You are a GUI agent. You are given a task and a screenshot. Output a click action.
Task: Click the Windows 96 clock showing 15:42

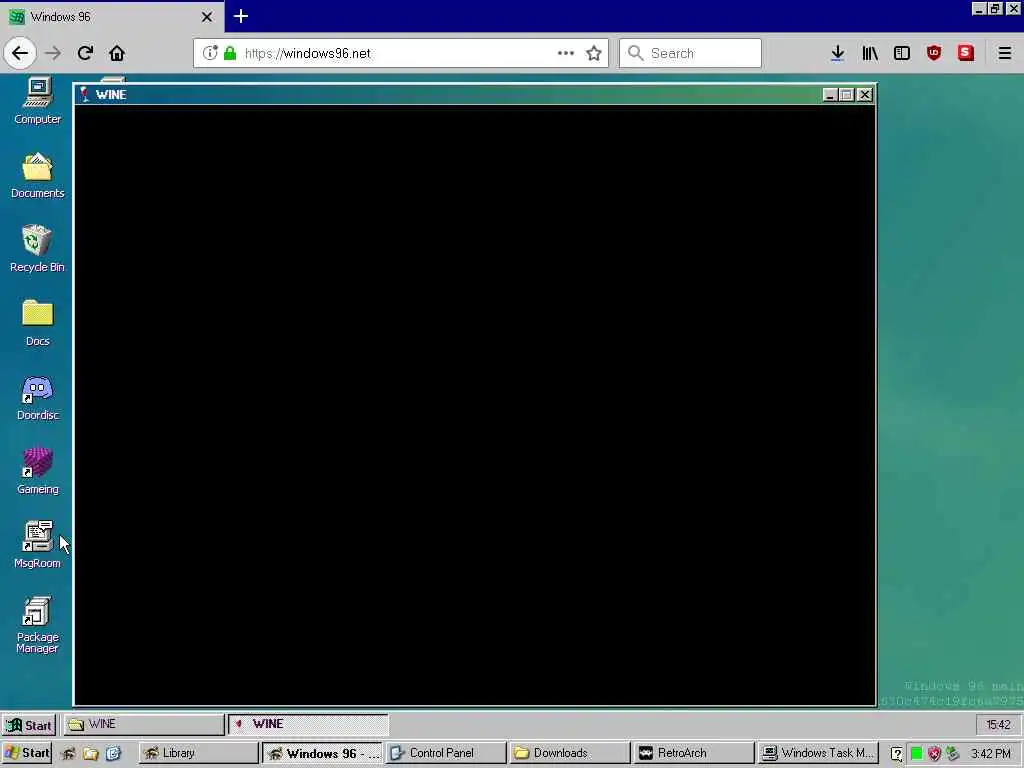click(999, 724)
